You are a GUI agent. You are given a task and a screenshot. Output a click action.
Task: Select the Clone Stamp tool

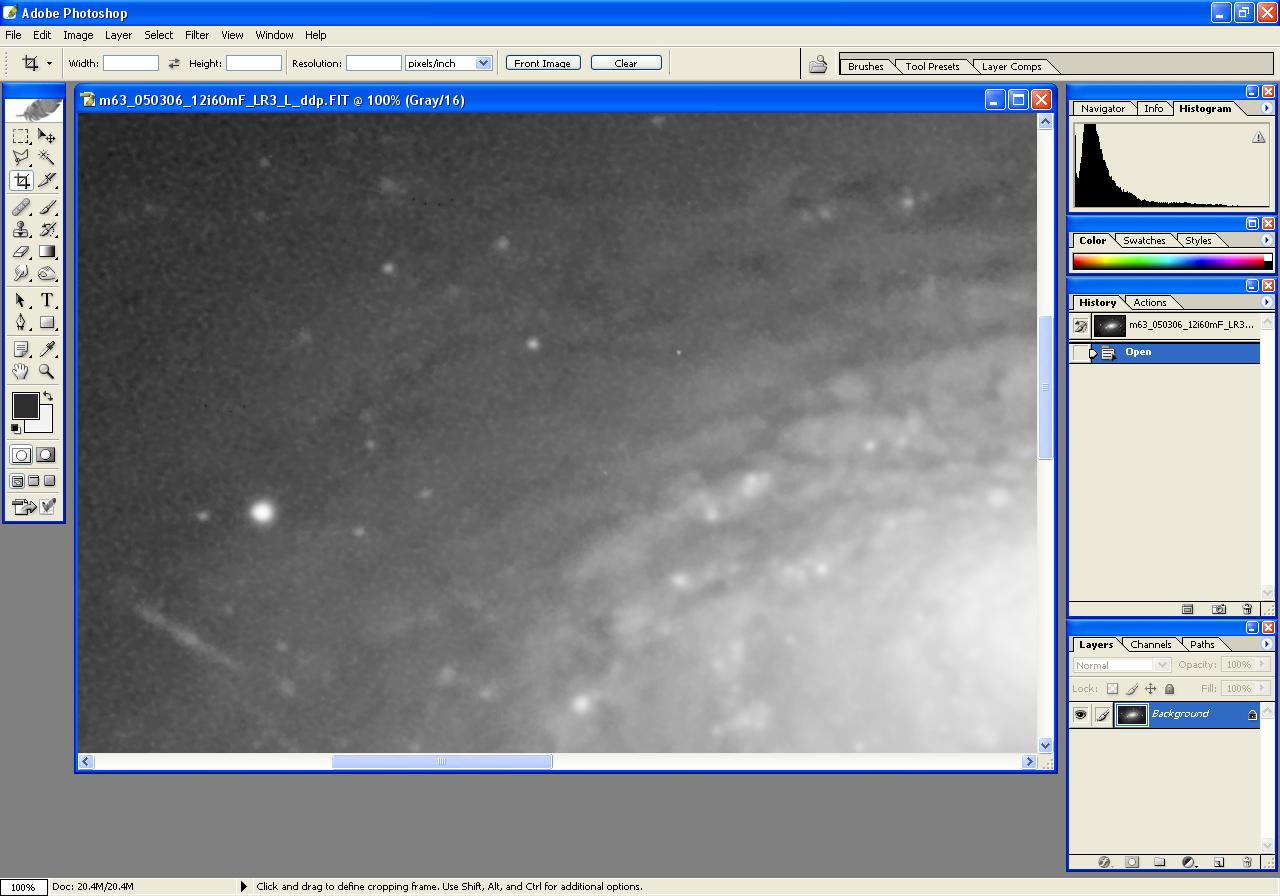pos(21,229)
